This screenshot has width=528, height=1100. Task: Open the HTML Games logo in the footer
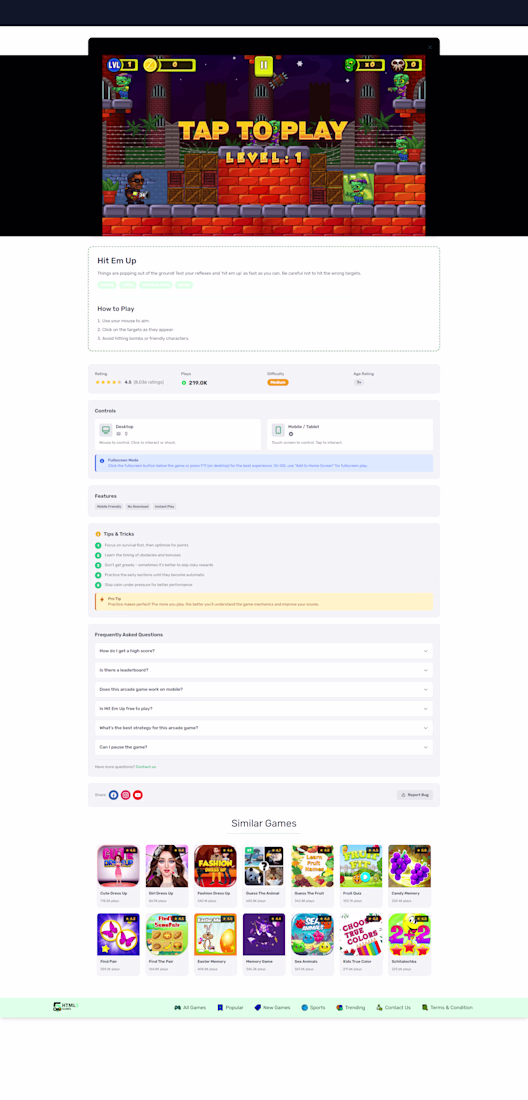pyautogui.click(x=65, y=1007)
